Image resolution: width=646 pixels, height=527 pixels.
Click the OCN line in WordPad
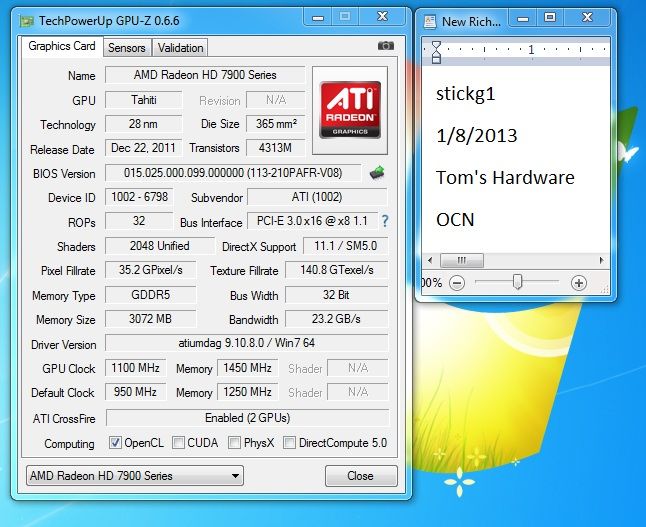(455, 220)
